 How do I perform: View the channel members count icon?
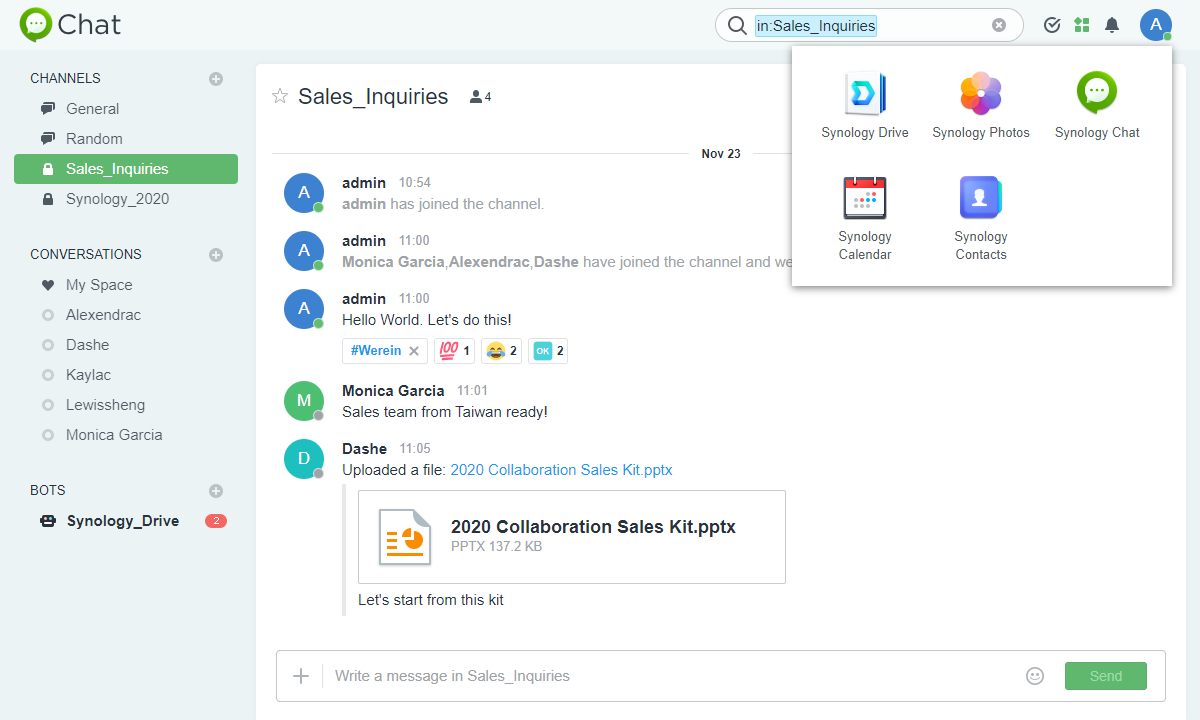coord(480,97)
